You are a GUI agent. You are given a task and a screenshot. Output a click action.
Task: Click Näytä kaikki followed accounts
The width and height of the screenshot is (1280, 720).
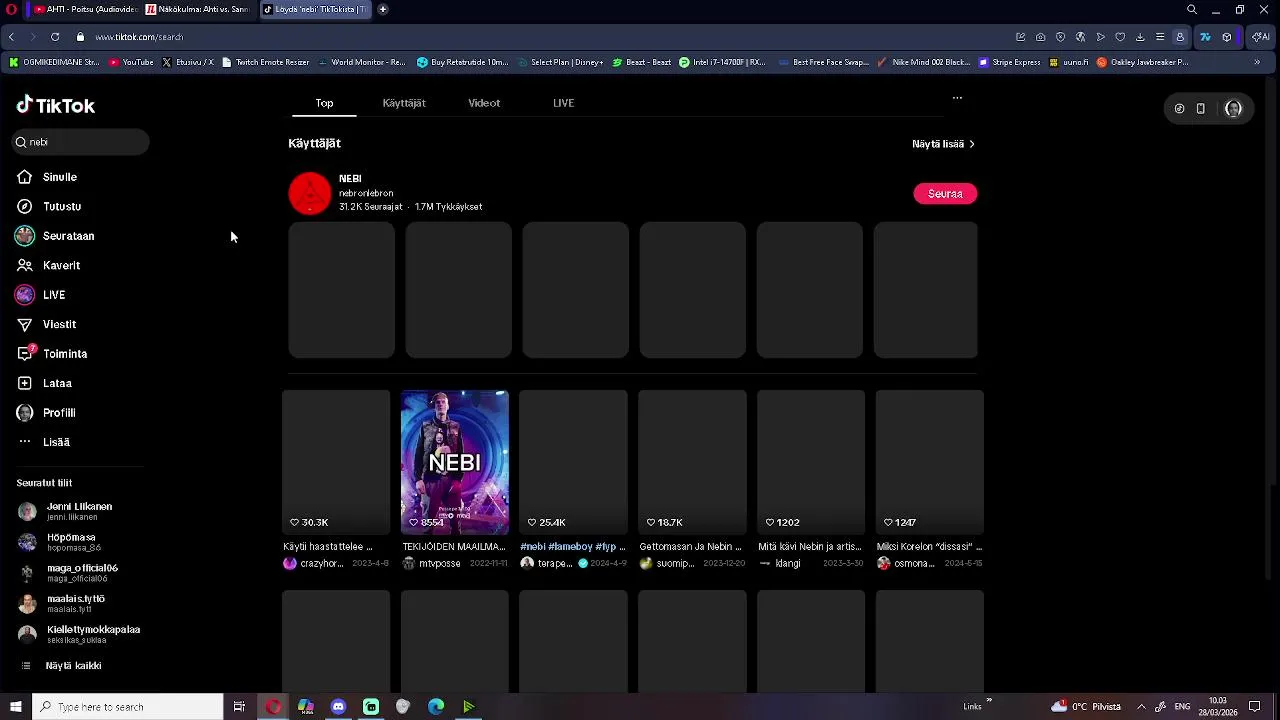[60, 666]
